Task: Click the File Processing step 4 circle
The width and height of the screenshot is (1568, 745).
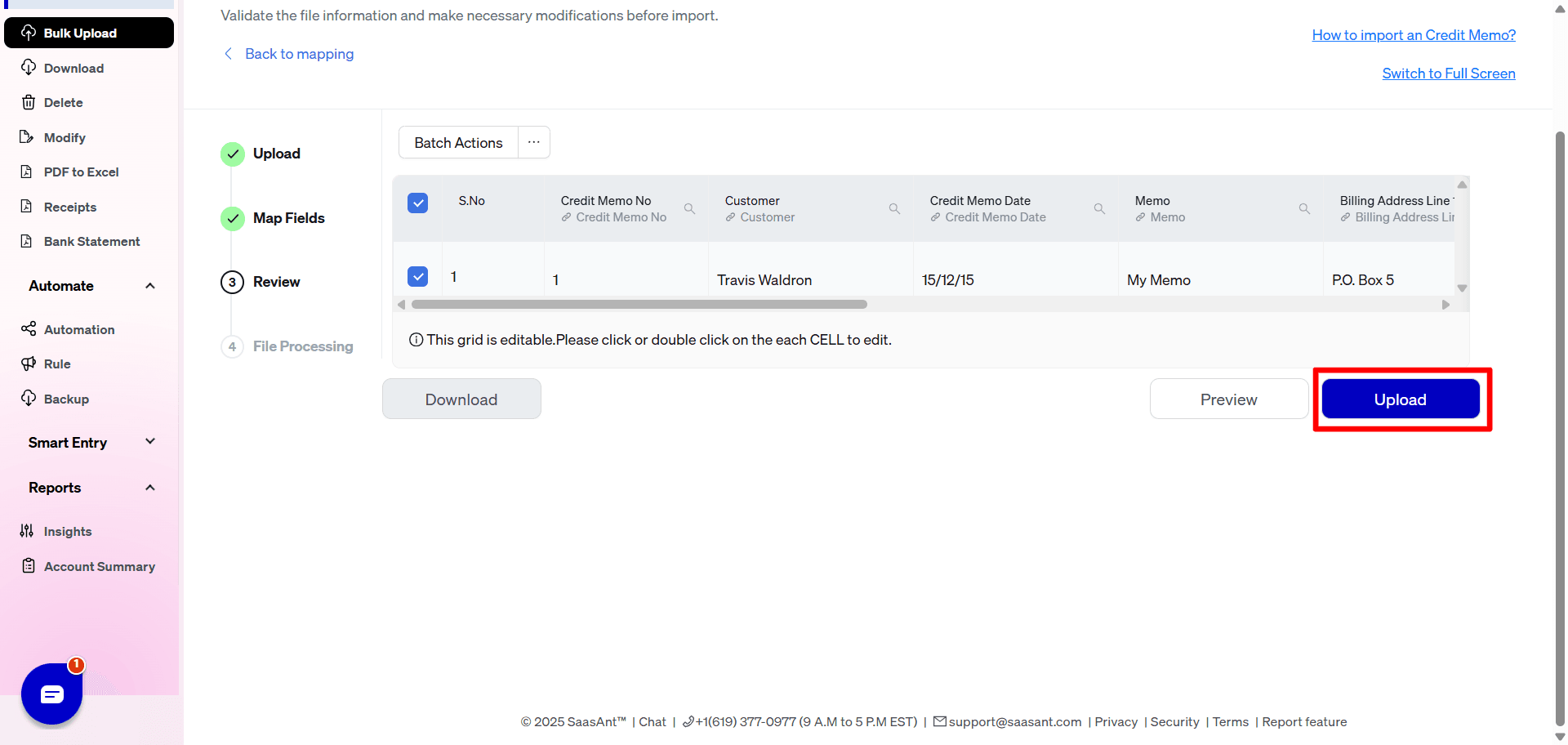Action: pyautogui.click(x=233, y=346)
